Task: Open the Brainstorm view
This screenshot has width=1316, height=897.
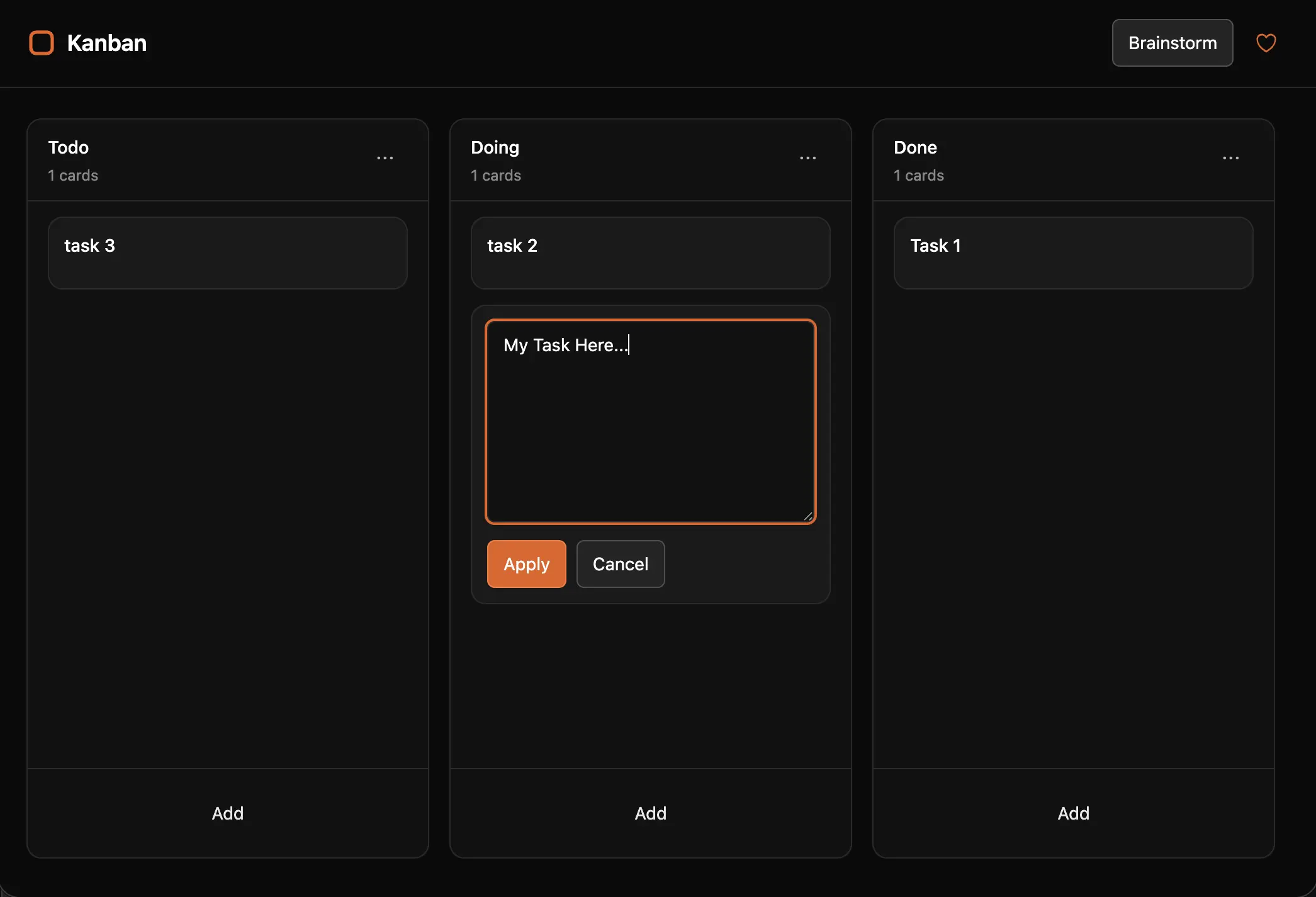Action: click(1172, 43)
